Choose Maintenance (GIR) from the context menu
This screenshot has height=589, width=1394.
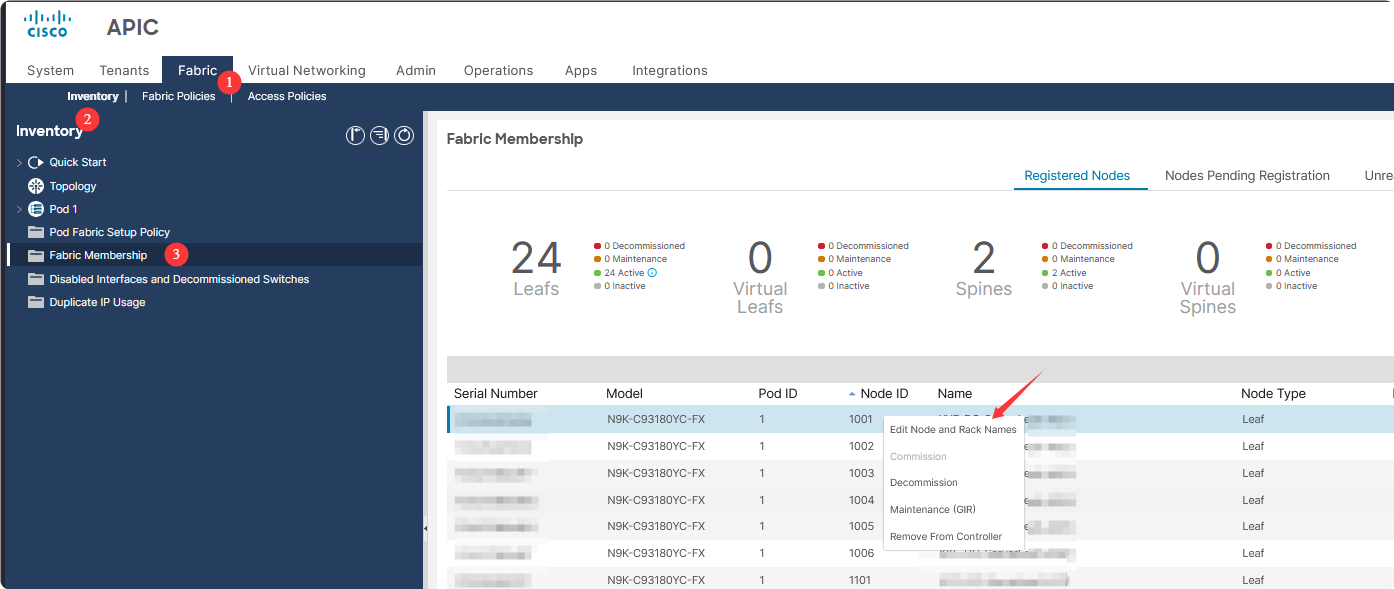pos(933,509)
